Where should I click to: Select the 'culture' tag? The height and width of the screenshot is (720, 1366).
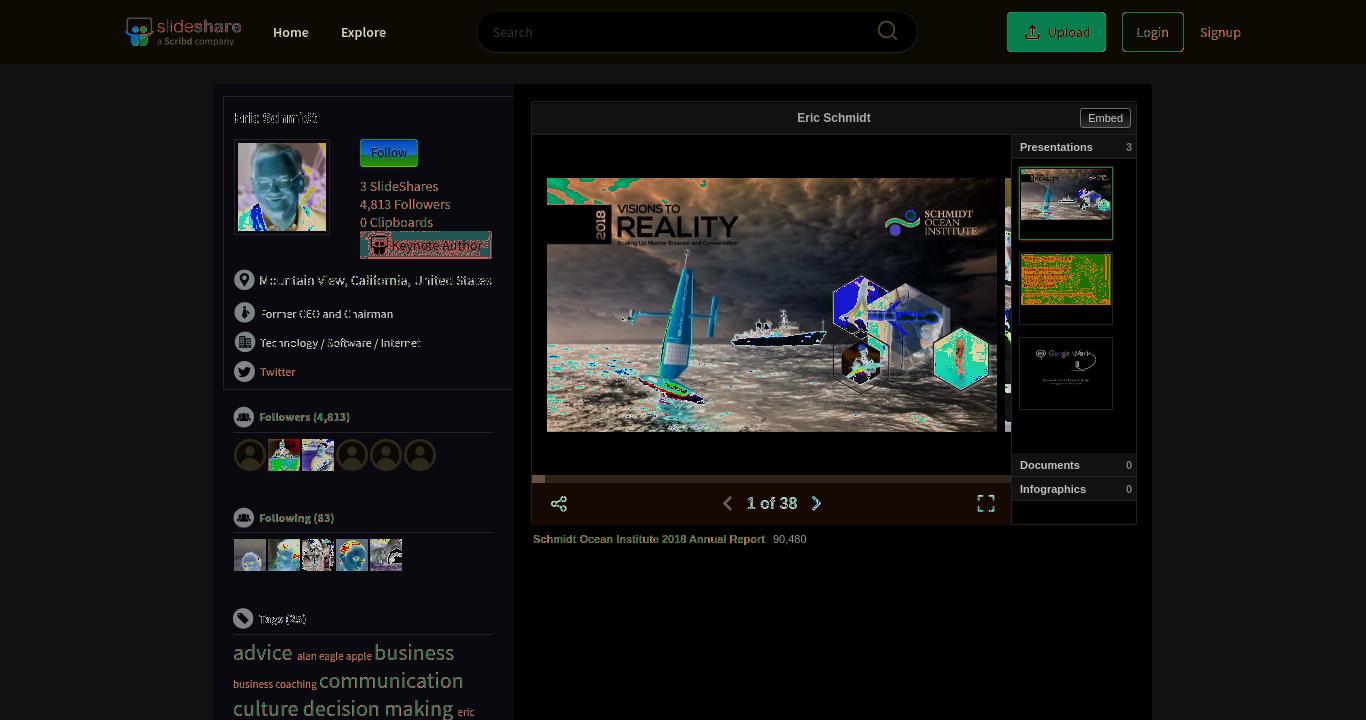click(x=266, y=709)
